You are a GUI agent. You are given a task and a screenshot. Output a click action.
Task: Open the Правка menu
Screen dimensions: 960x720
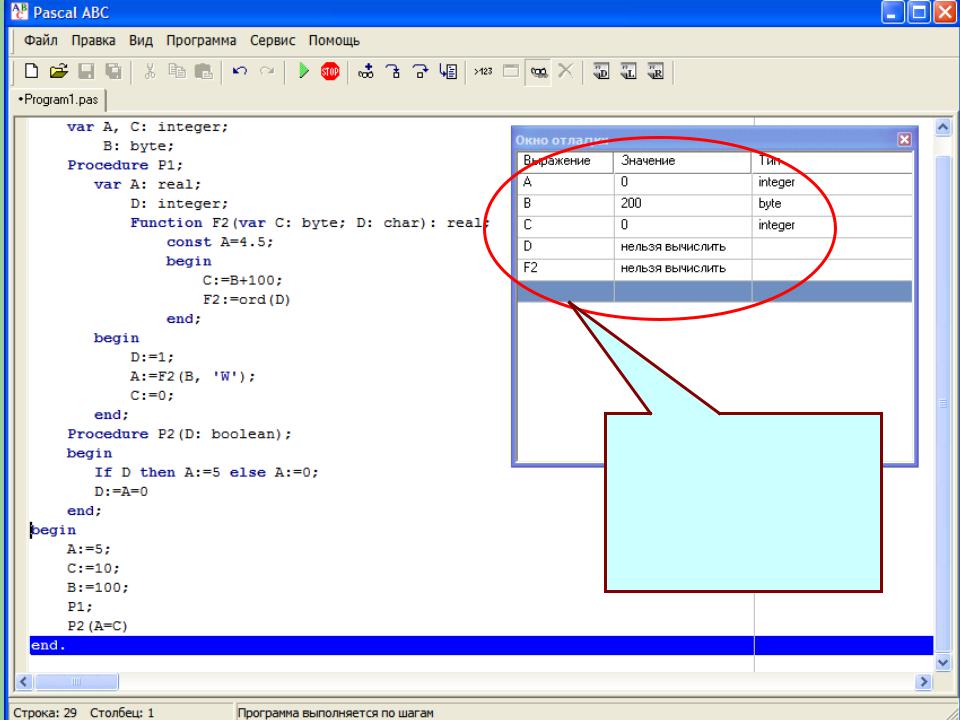(93, 41)
